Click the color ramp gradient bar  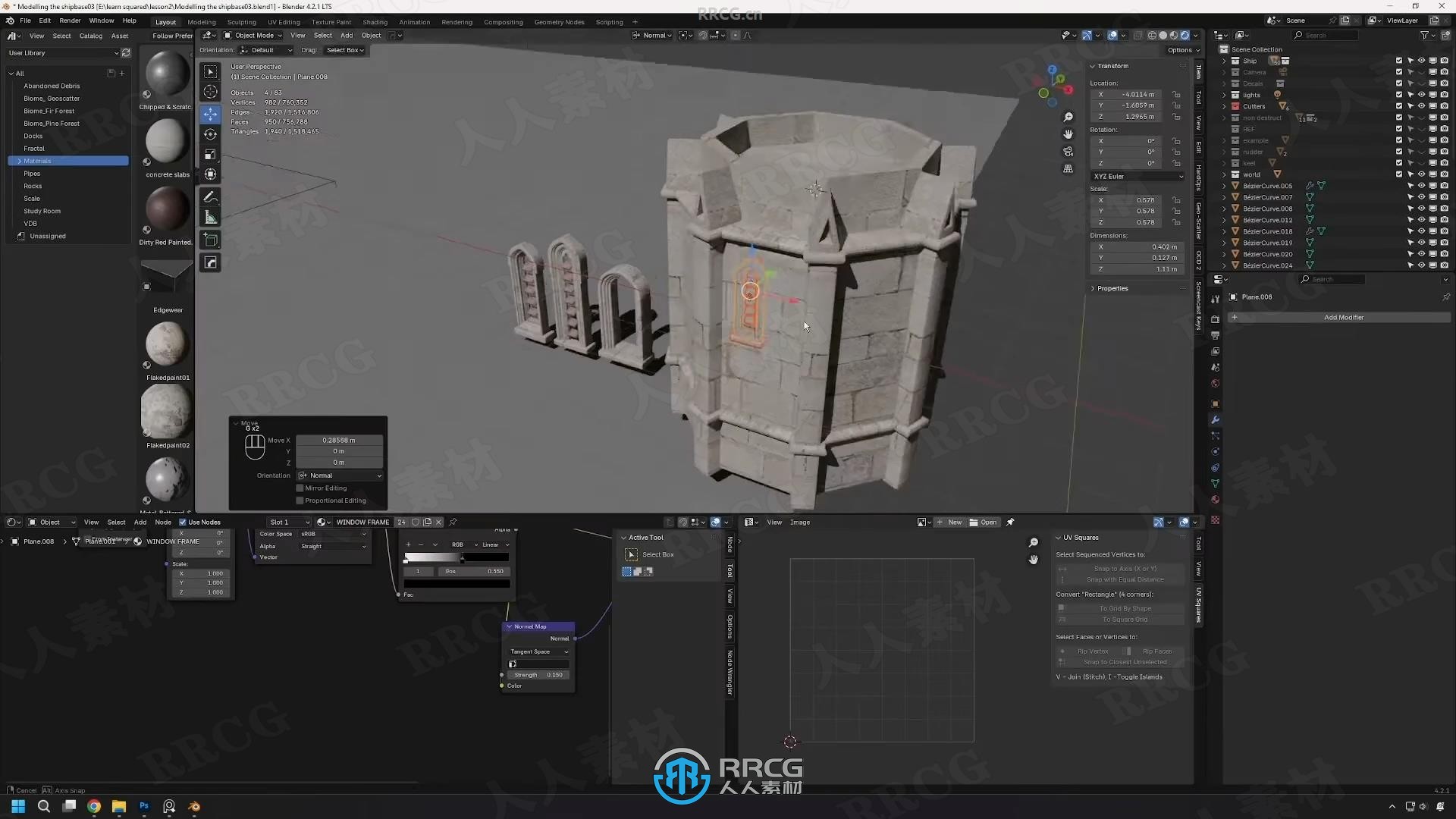[x=457, y=558]
